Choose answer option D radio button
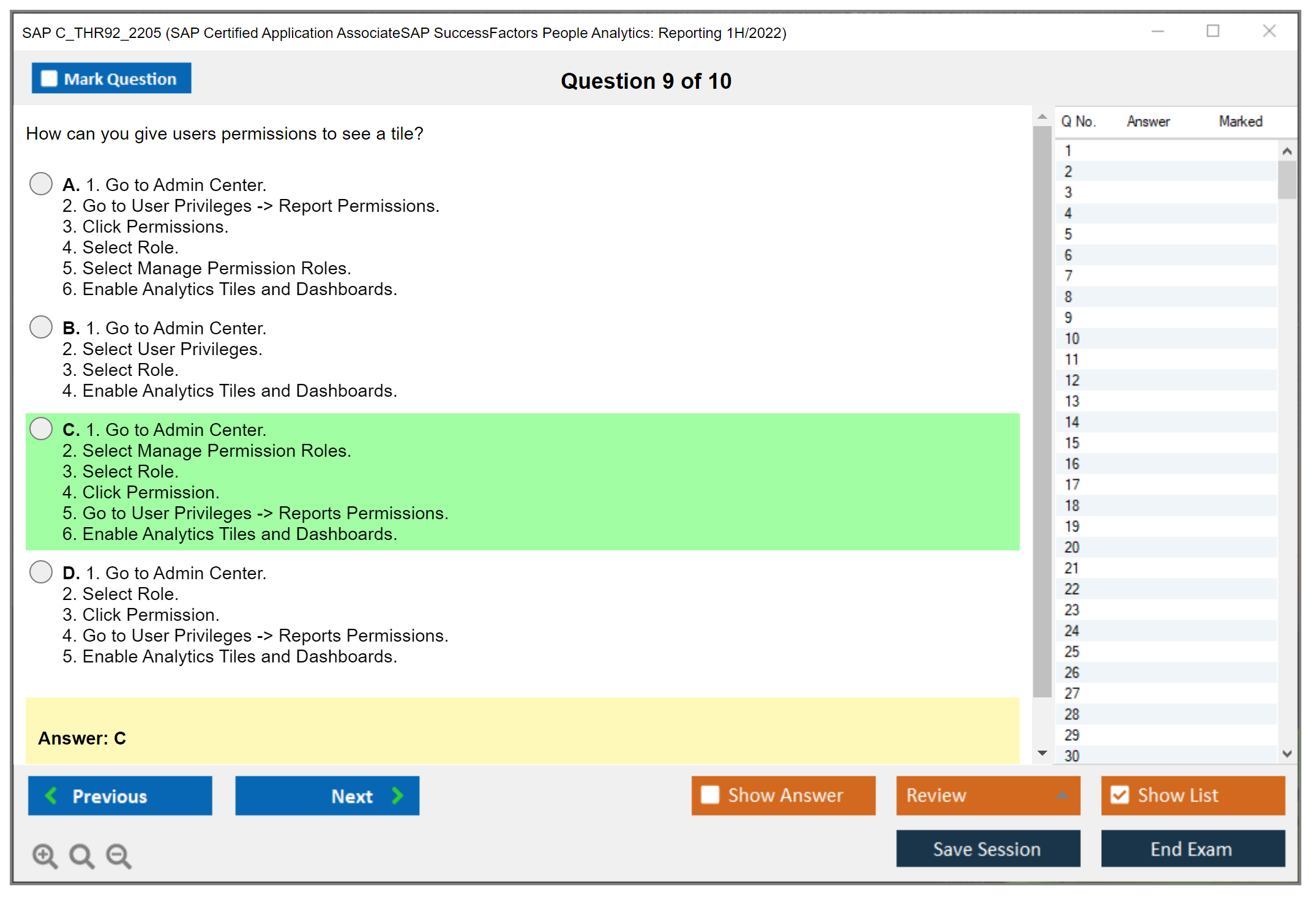 click(41, 572)
